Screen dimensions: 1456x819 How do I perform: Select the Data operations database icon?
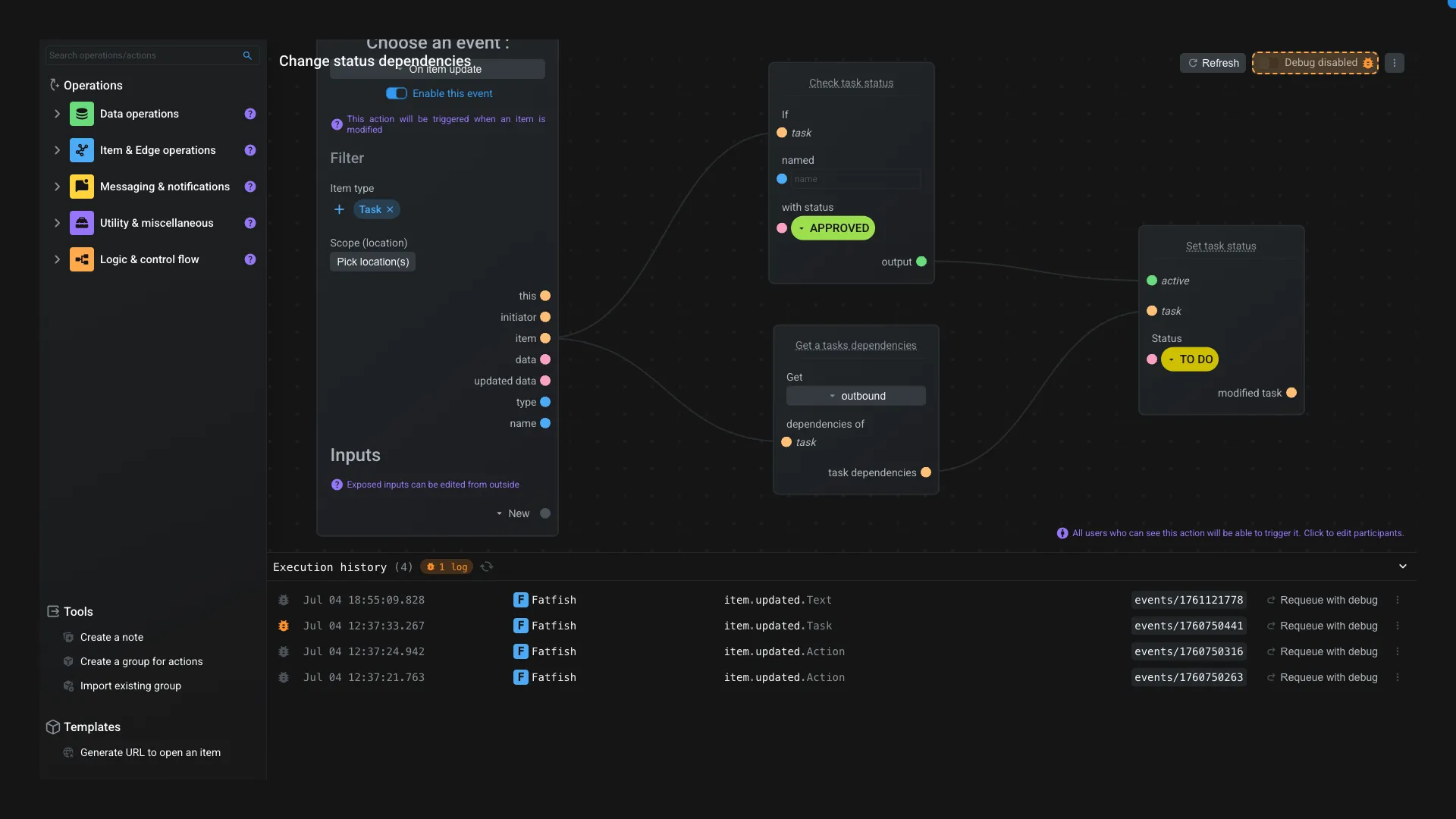click(82, 114)
